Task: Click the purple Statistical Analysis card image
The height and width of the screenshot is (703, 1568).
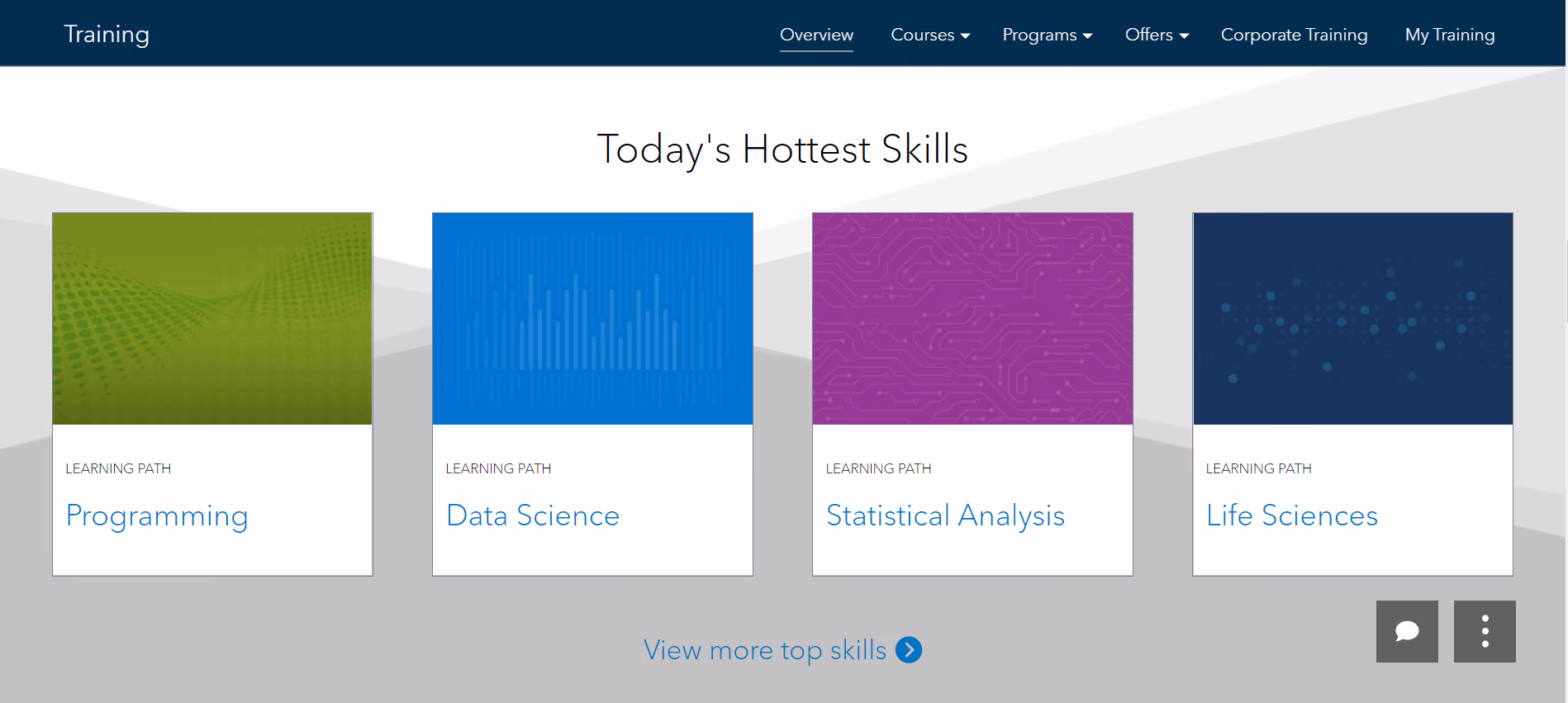Action: [972, 319]
